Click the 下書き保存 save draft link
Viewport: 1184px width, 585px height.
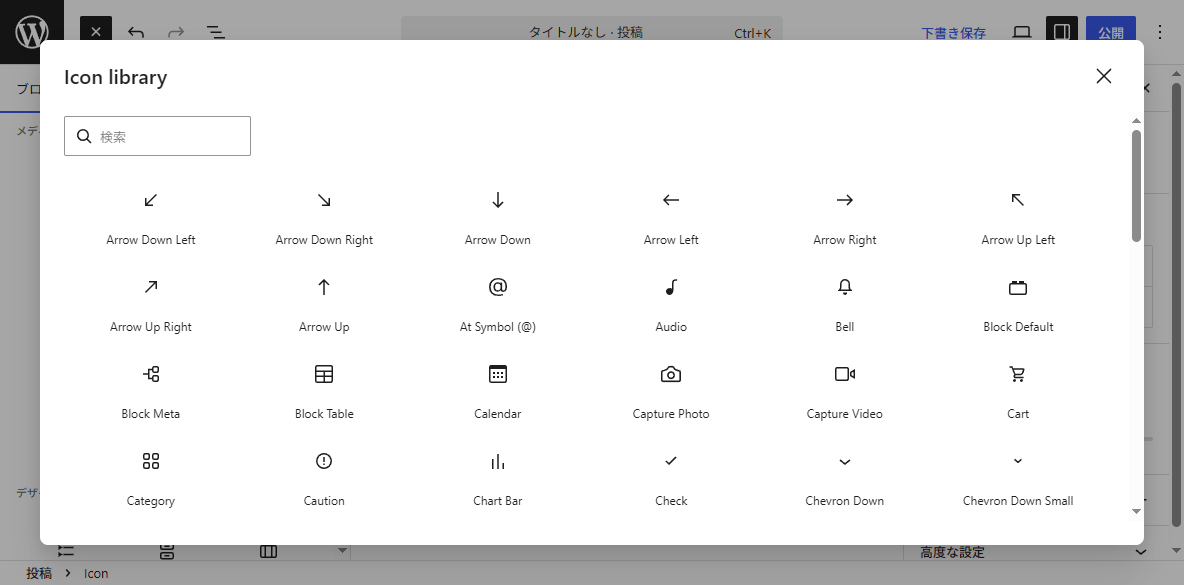pyautogui.click(x=953, y=32)
